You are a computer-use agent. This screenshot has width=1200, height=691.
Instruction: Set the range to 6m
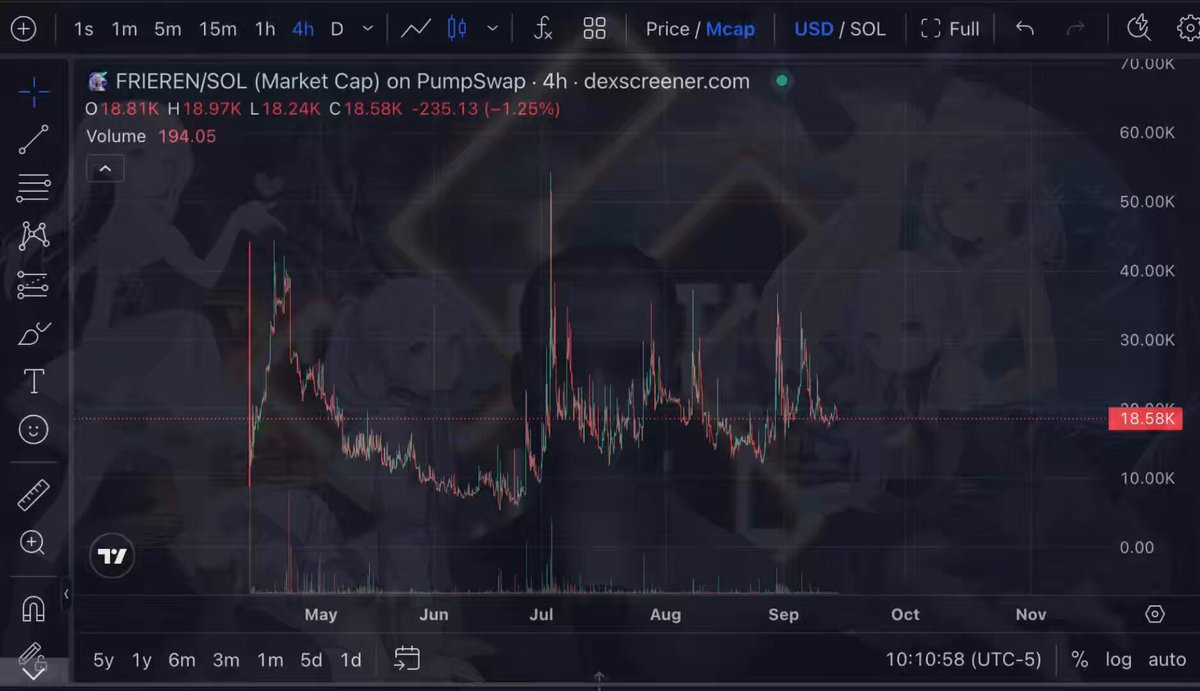(x=182, y=660)
